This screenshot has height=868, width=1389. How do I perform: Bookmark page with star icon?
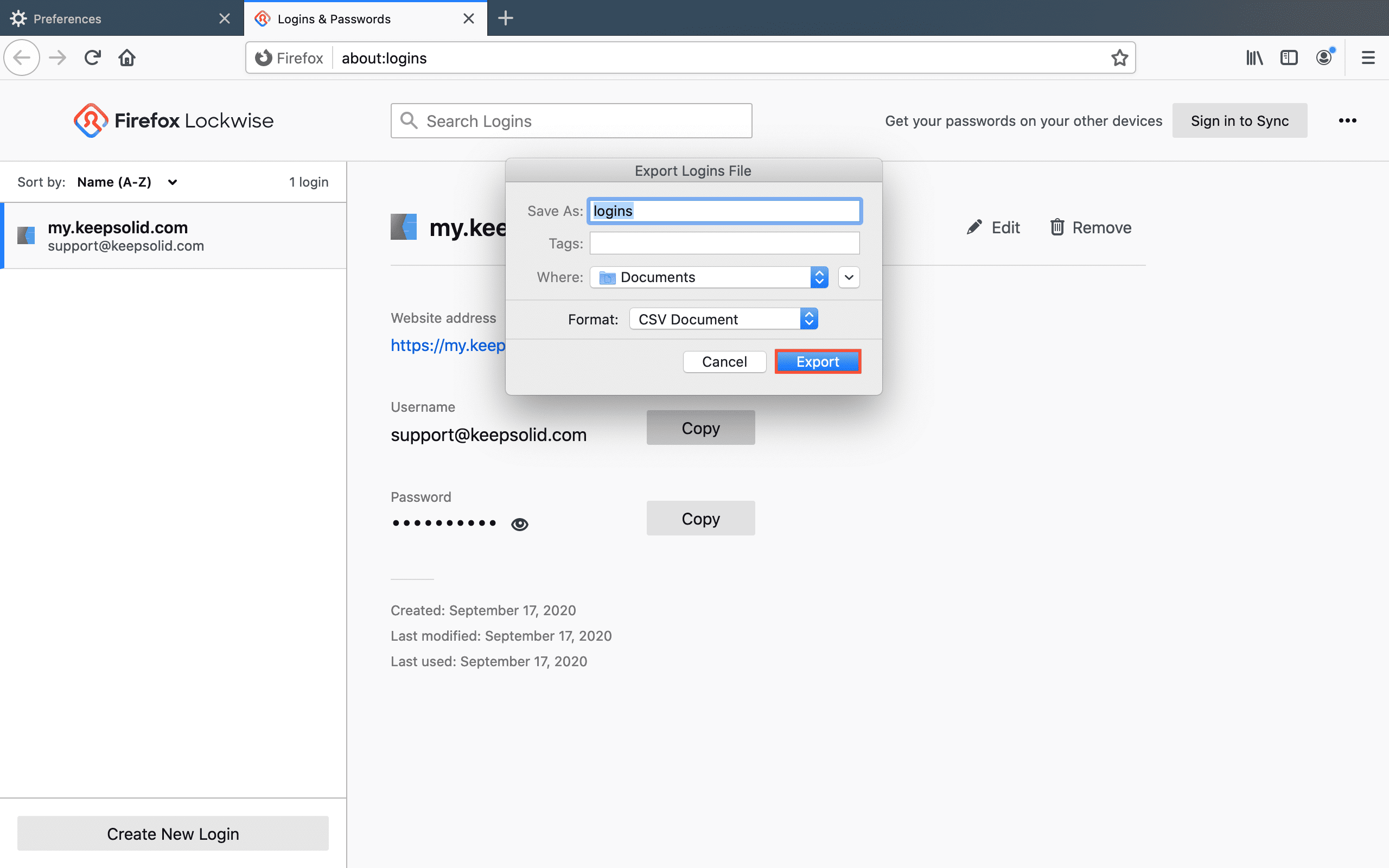point(1119,58)
